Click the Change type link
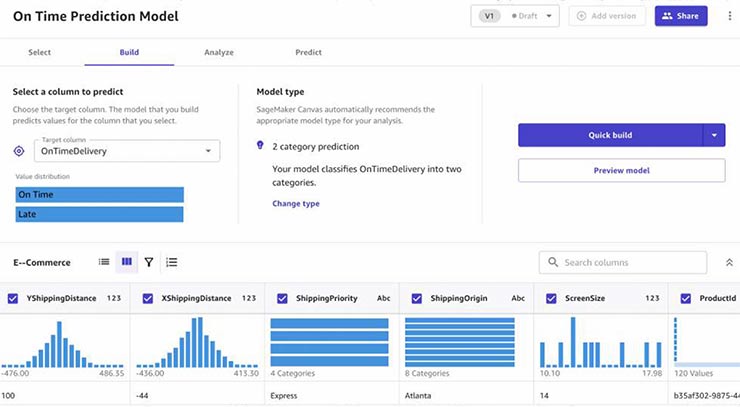740x407 pixels. pyautogui.click(x=296, y=203)
